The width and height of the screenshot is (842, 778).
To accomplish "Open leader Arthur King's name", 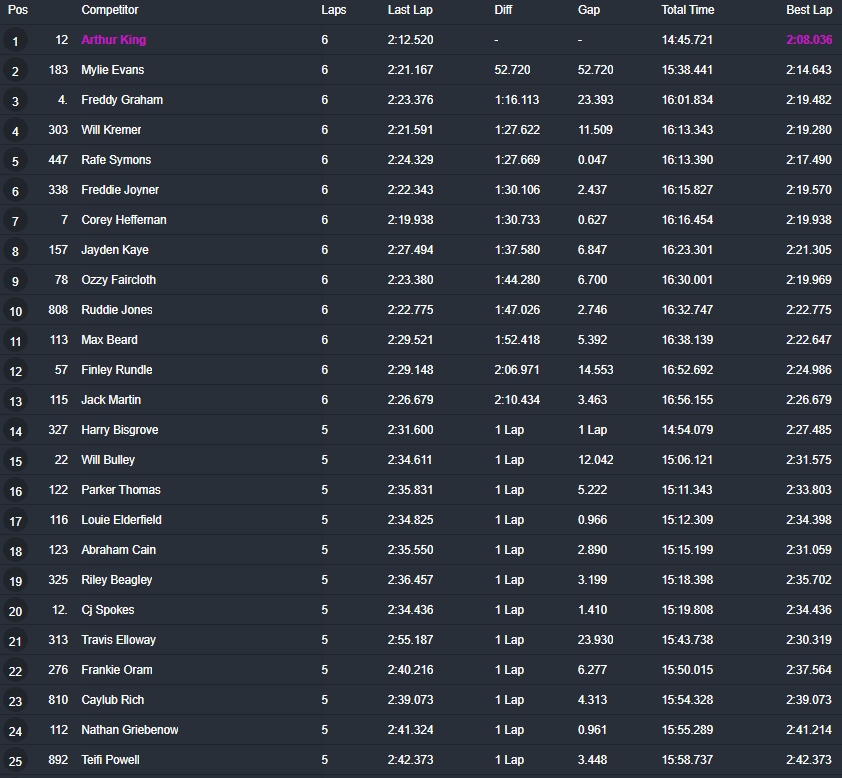I will (113, 40).
